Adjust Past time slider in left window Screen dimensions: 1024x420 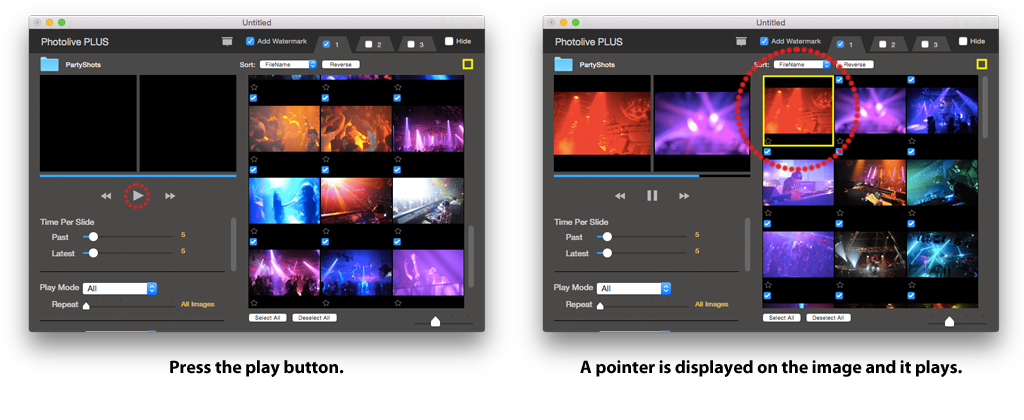pyautogui.click(x=93, y=236)
